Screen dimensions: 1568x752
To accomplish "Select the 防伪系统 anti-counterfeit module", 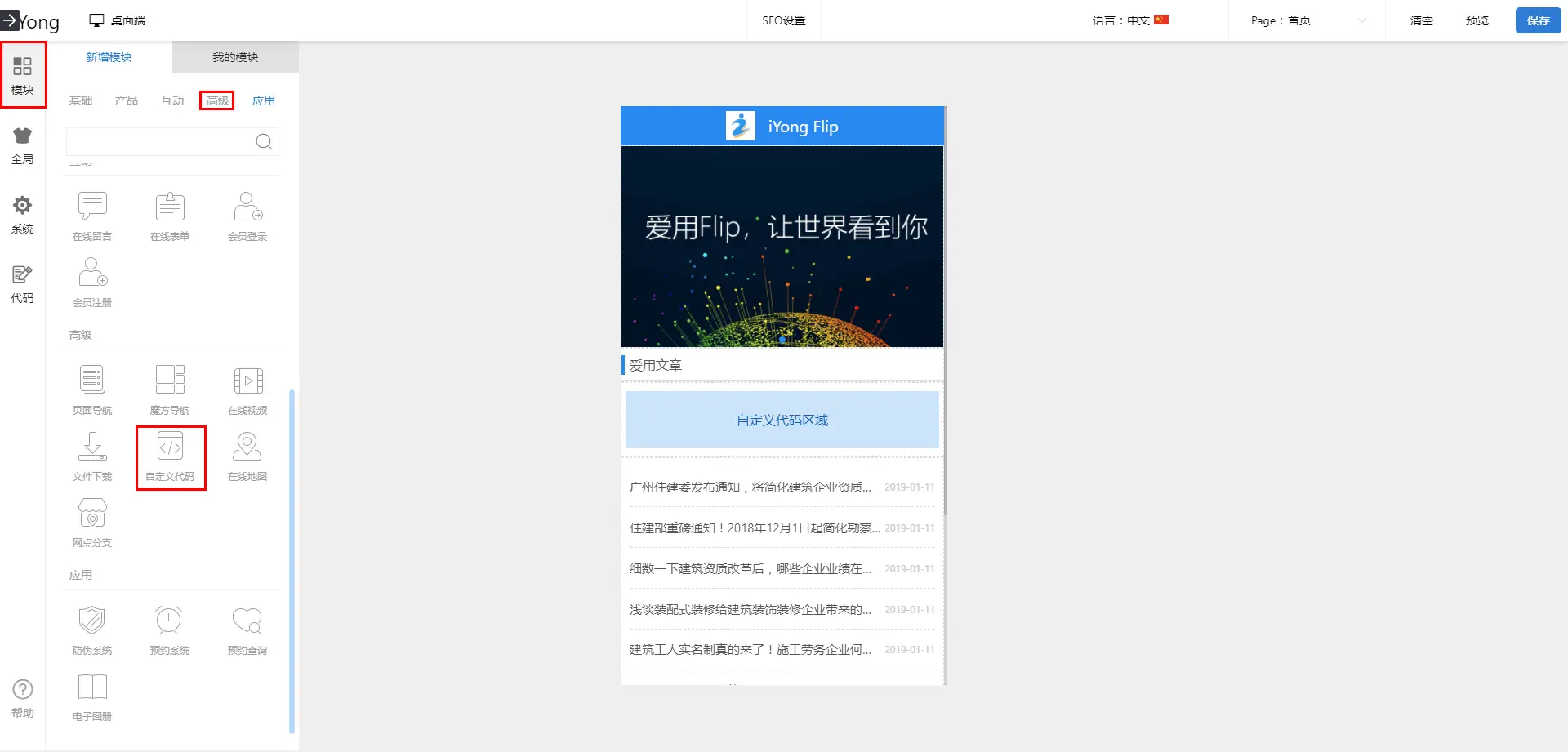I will pos(92,630).
